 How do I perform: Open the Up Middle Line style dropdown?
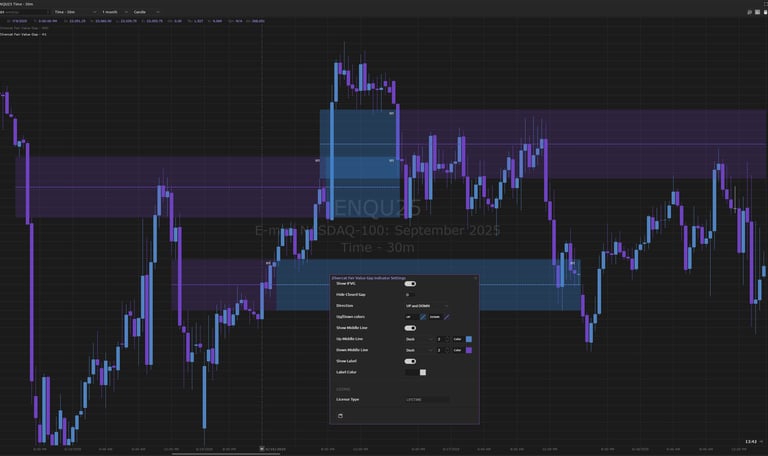pyautogui.click(x=419, y=339)
